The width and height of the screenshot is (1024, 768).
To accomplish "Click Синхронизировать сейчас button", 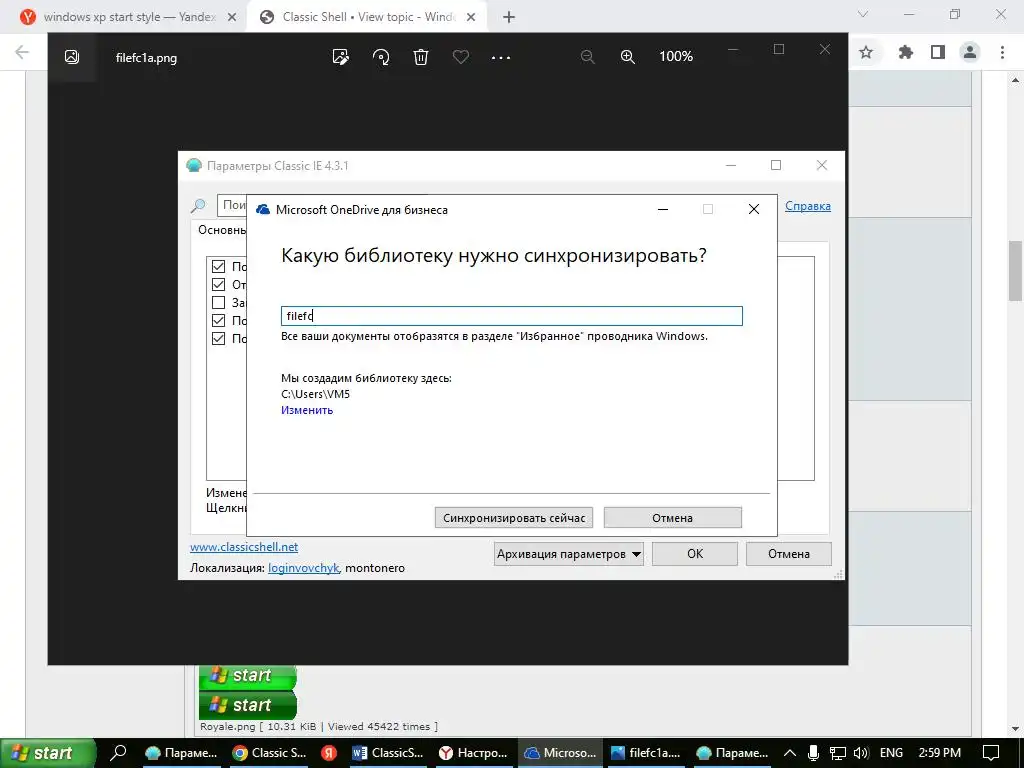I will [514, 518].
